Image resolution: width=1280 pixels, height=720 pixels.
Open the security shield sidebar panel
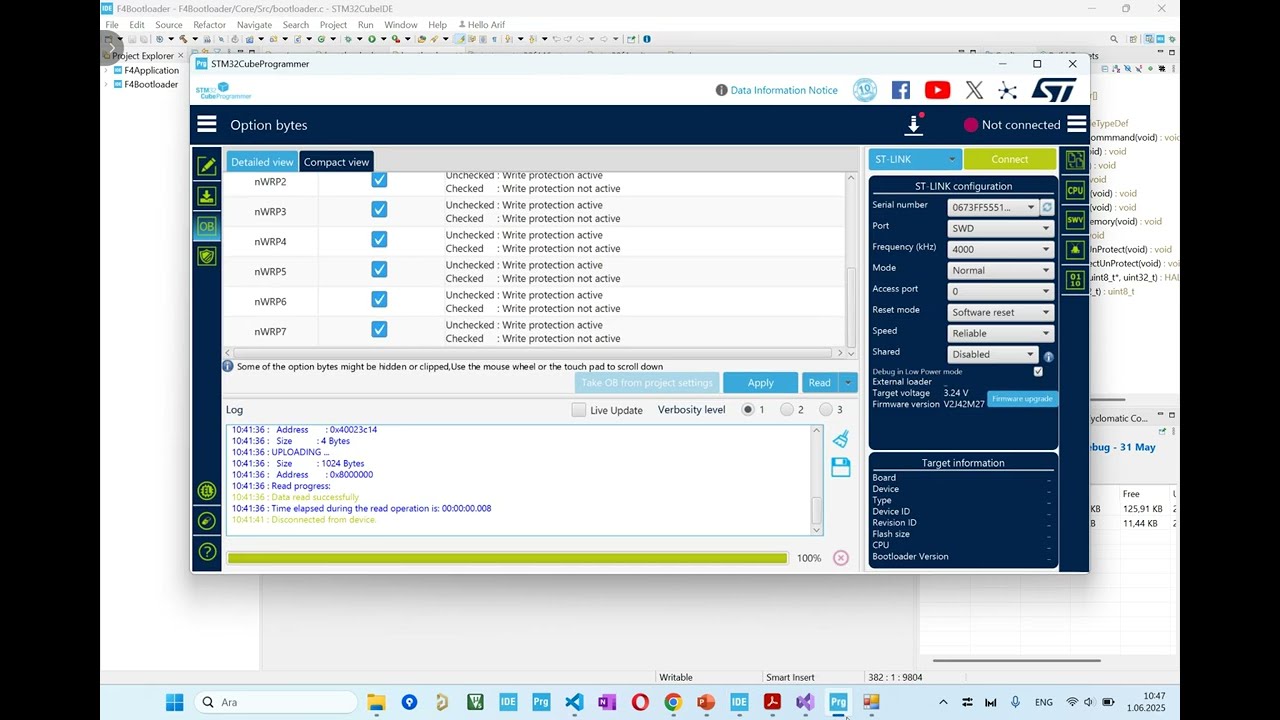[207, 256]
